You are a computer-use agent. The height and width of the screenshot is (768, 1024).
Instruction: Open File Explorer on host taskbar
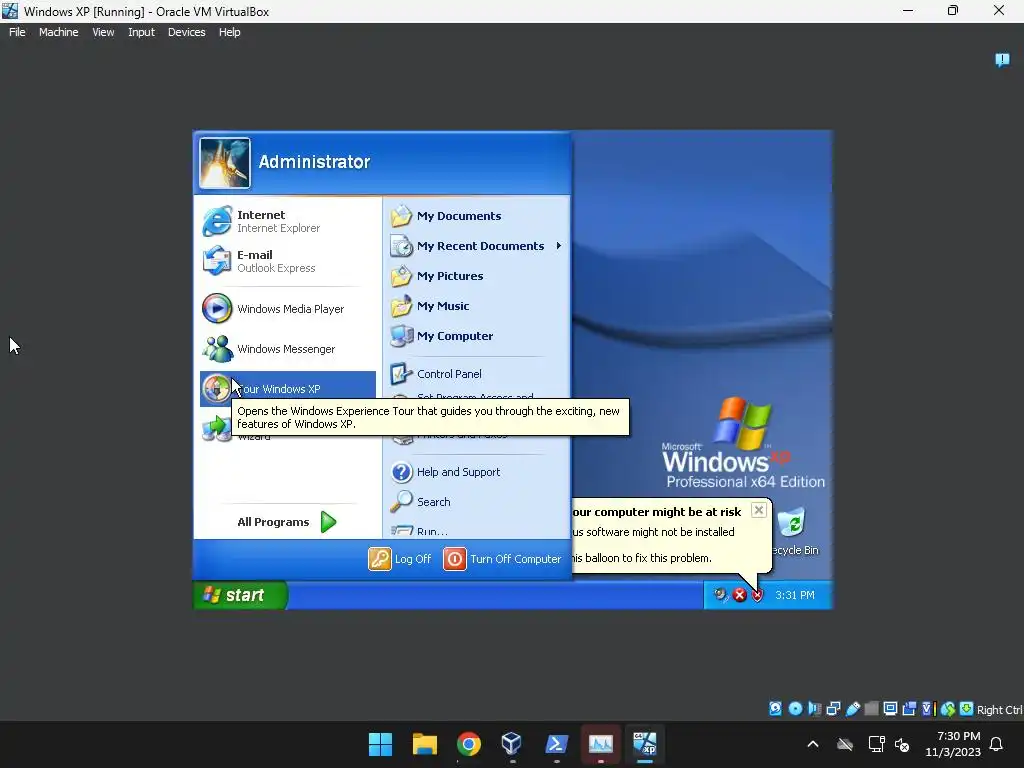(x=424, y=744)
